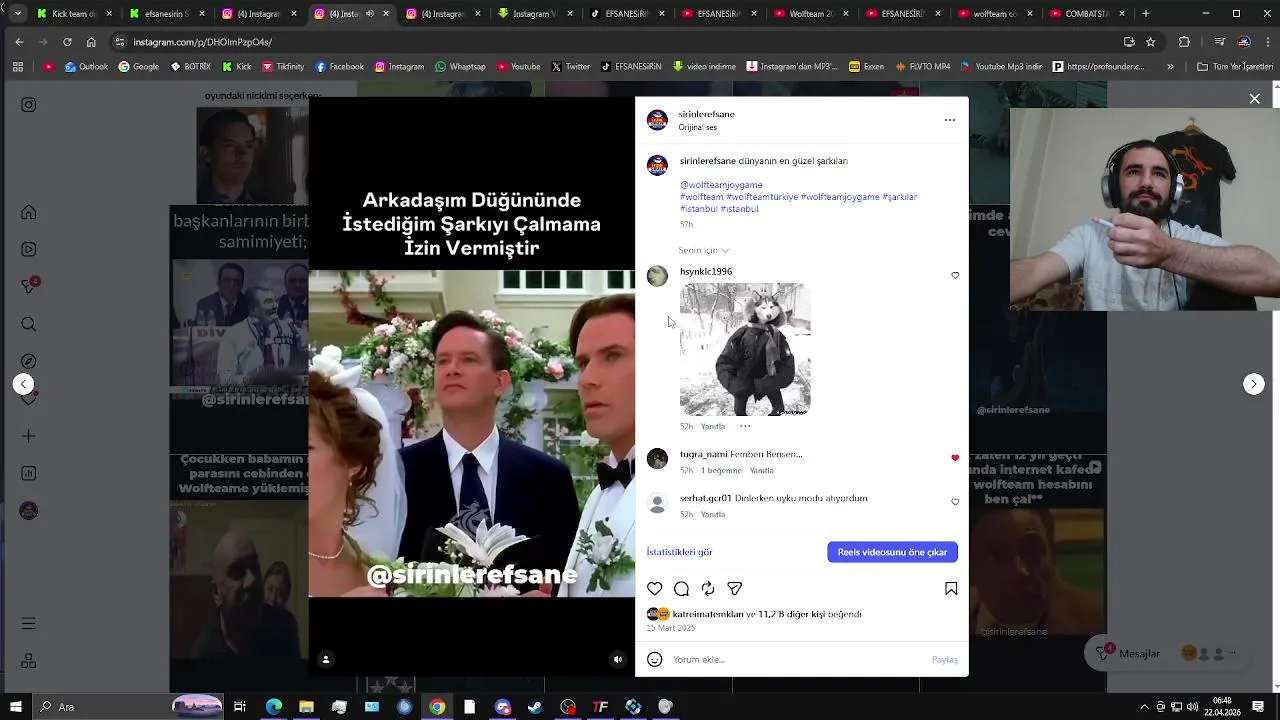Open the @wolfteamjoygame mention link
This screenshot has width=1280, height=720.
coord(721,185)
